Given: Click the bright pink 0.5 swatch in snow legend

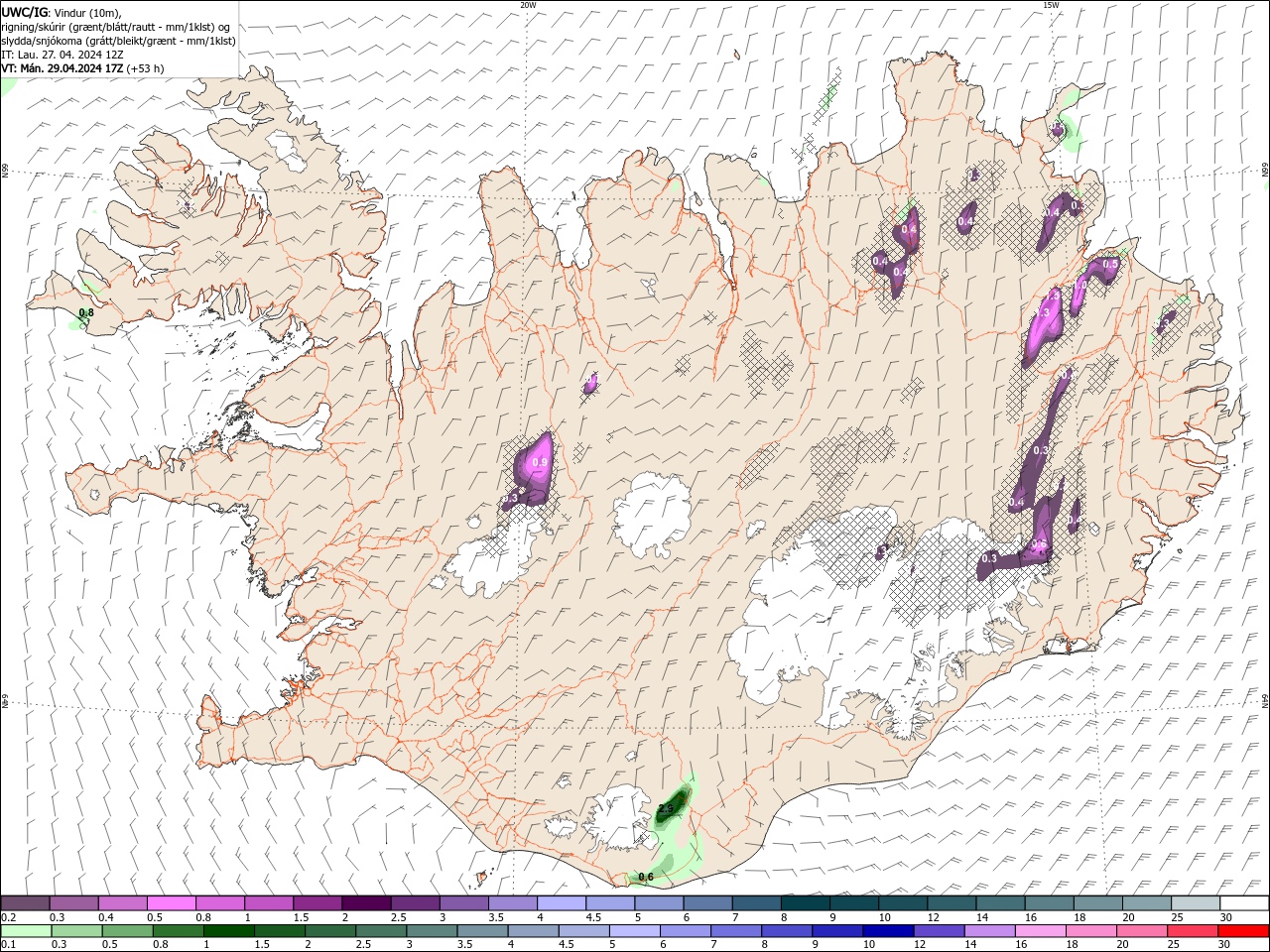Looking at the screenshot, I should (171, 902).
